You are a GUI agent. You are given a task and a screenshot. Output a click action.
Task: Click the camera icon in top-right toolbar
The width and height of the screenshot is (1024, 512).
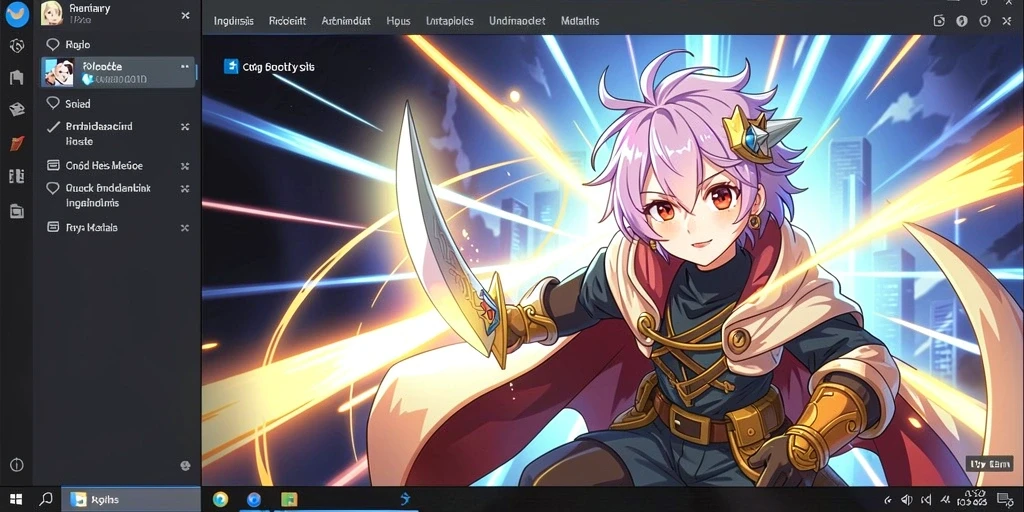939,21
